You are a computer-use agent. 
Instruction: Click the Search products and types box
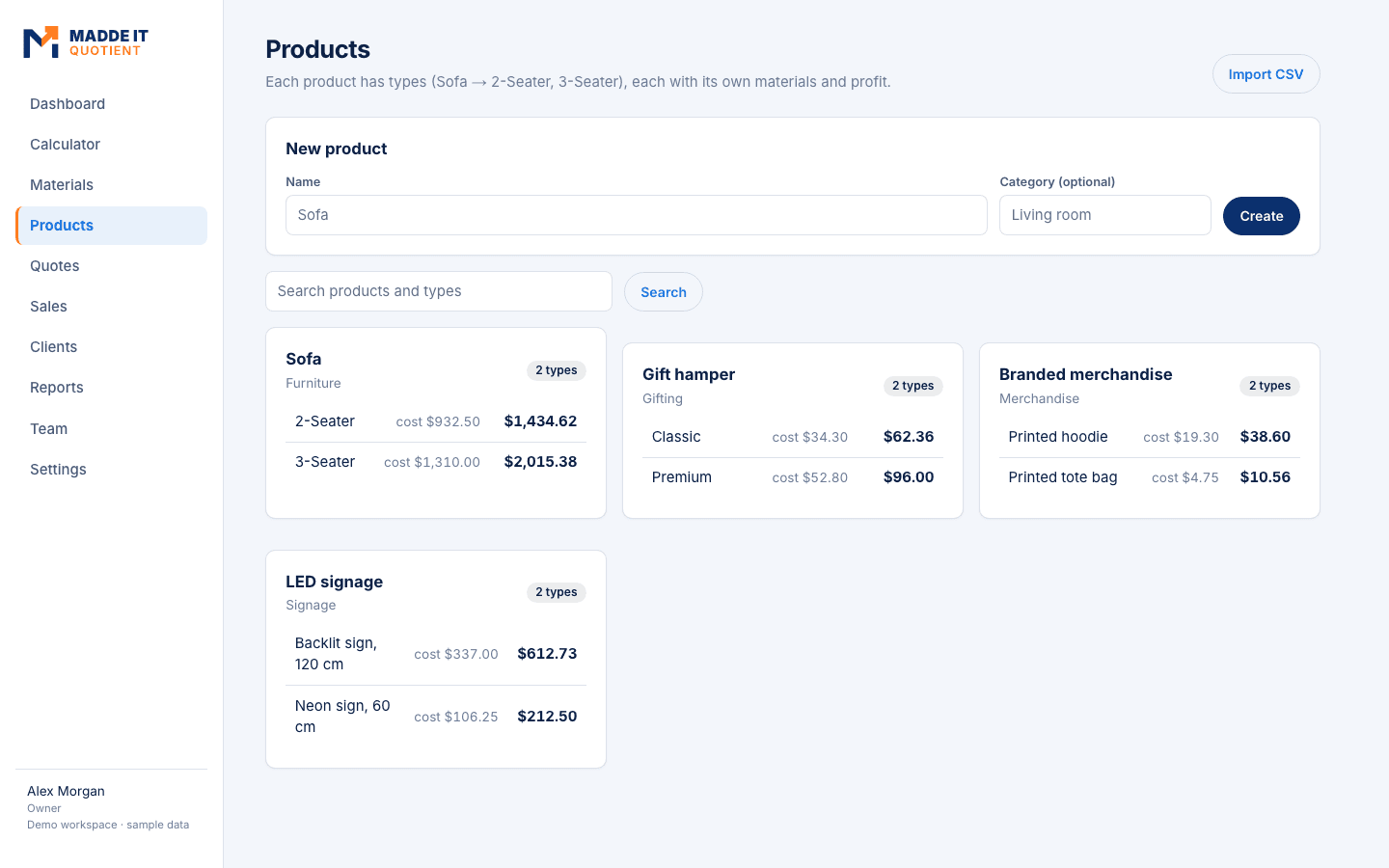coord(439,291)
